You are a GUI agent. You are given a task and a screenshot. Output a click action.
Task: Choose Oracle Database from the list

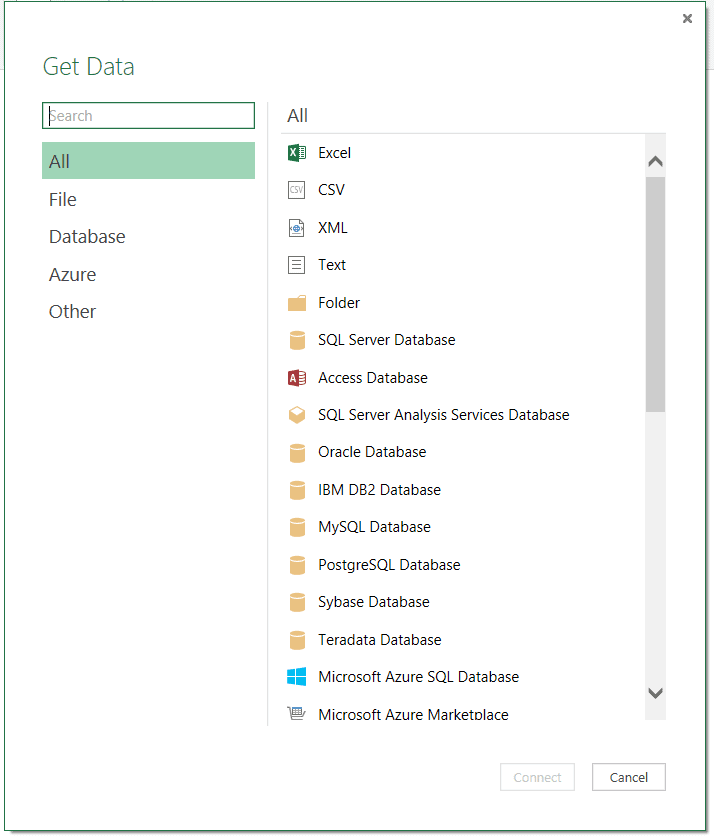point(372,452)
